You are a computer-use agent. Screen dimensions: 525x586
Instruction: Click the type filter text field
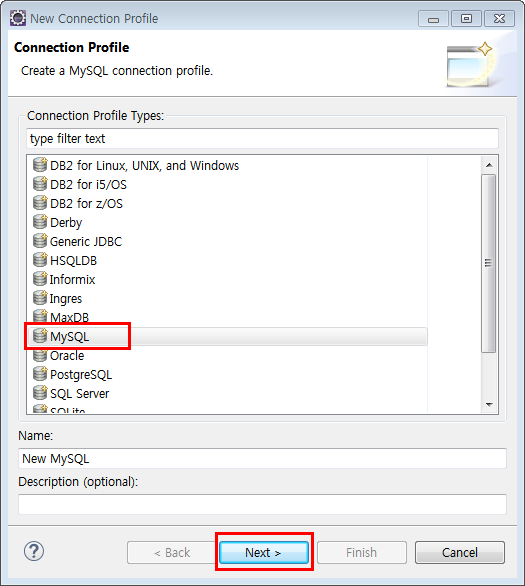click(x=262, y=139)
